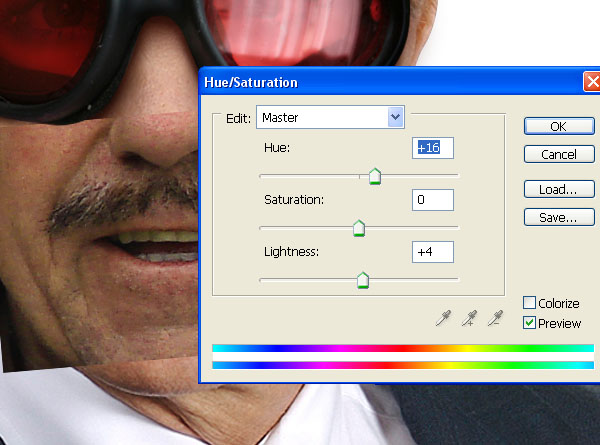Uncheck the Preview checkbox
The height and width of the screenshot is (445, 600).
coord(530,323)
